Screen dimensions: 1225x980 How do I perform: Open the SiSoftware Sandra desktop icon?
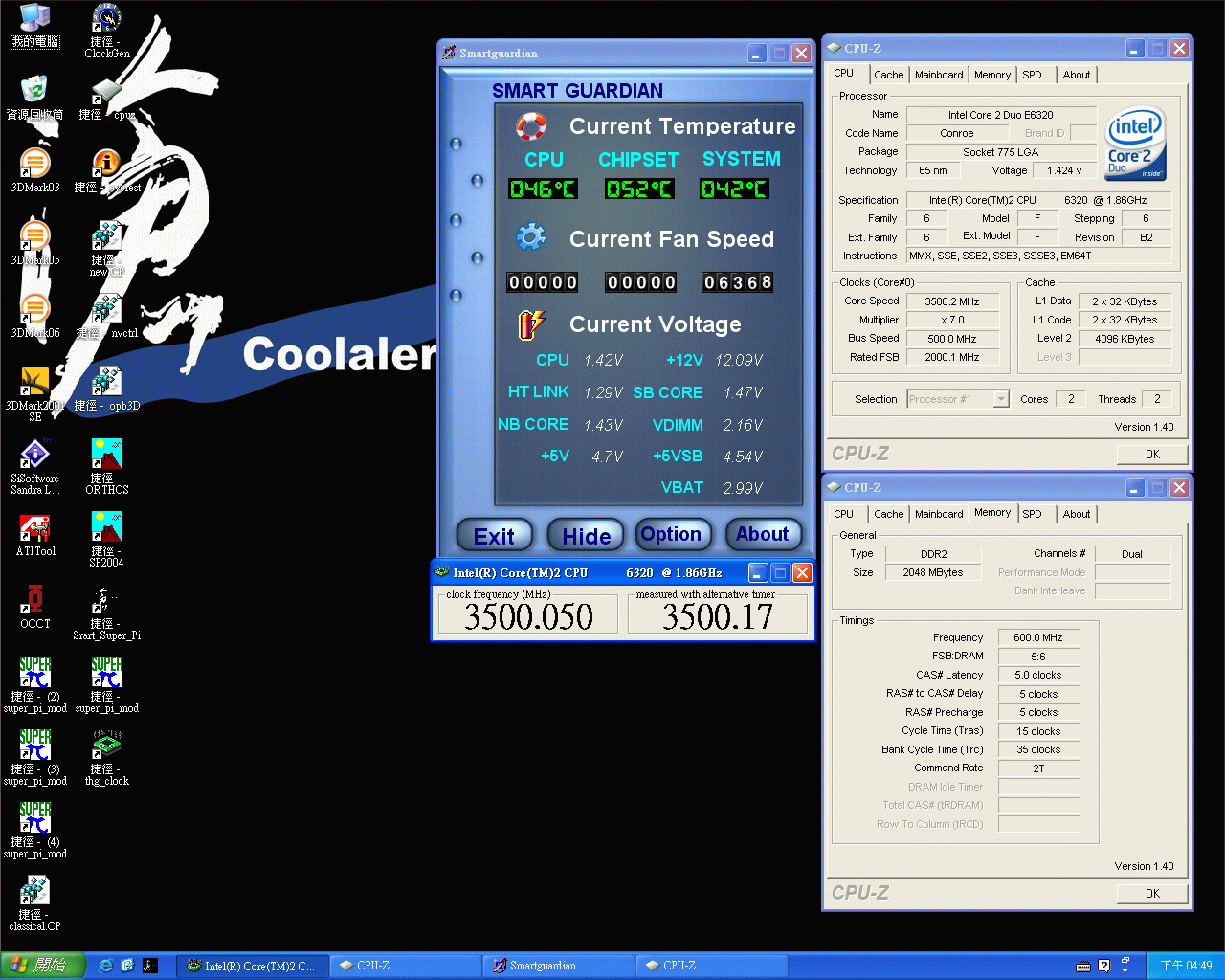(x=35, y=467)
